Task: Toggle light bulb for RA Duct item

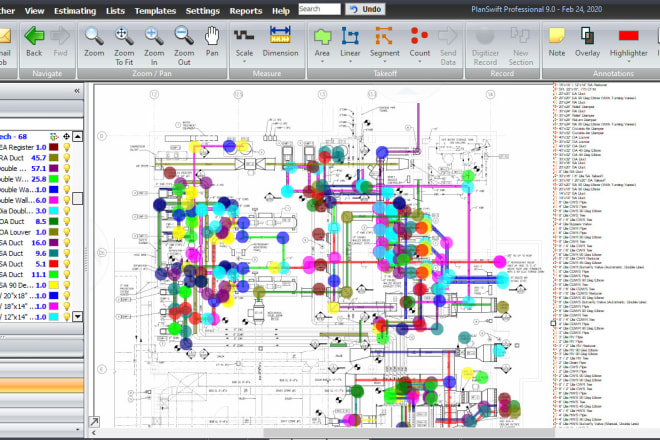Action: [69, 160]
